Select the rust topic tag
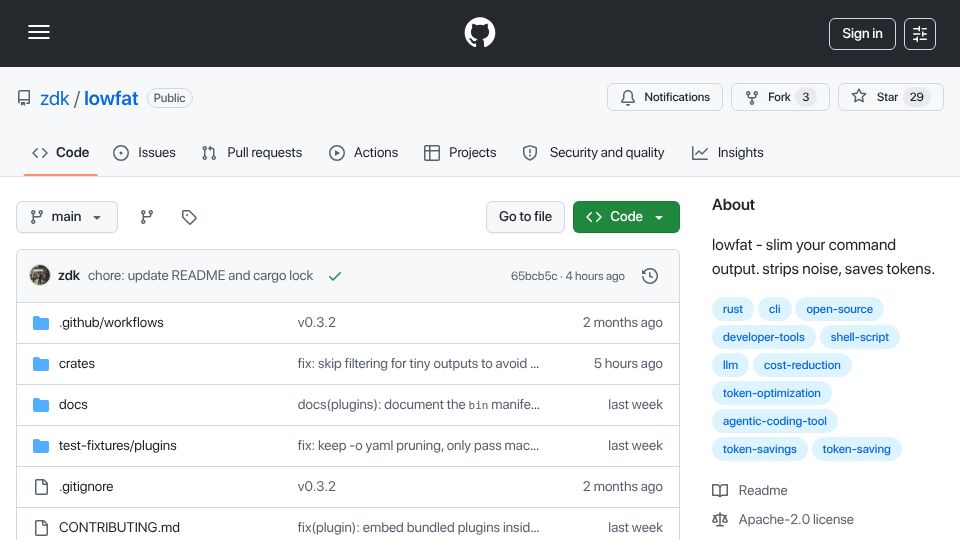 pyautogui.click(x=733, y=309)
